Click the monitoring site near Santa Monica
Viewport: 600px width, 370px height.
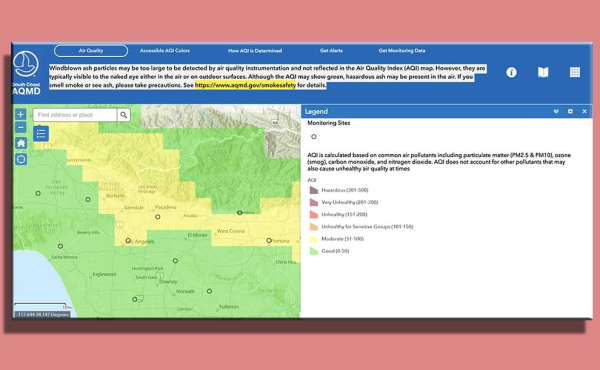pos(60,246)
